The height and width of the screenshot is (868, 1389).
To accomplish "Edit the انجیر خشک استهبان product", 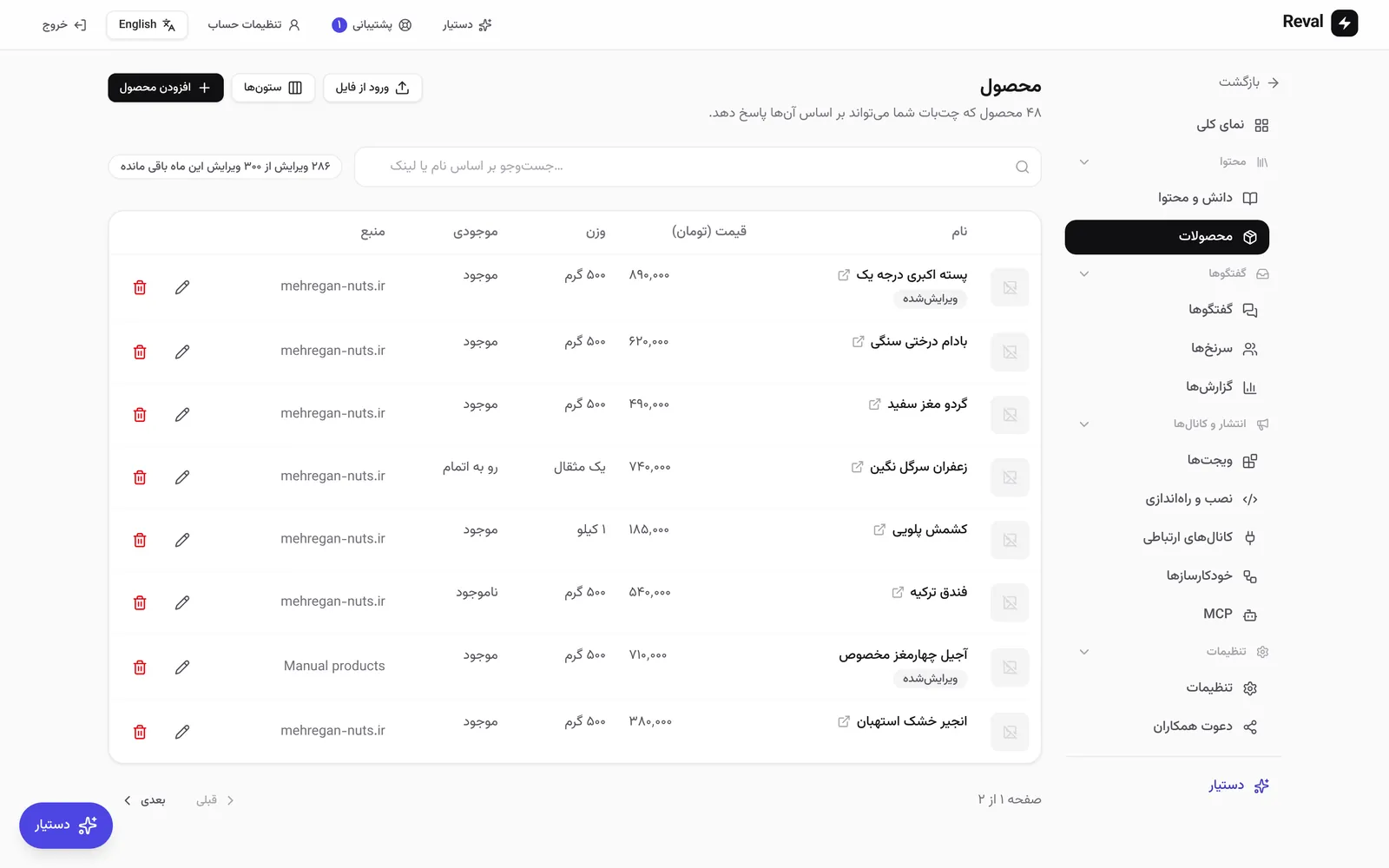I will (x=182, y=732).
